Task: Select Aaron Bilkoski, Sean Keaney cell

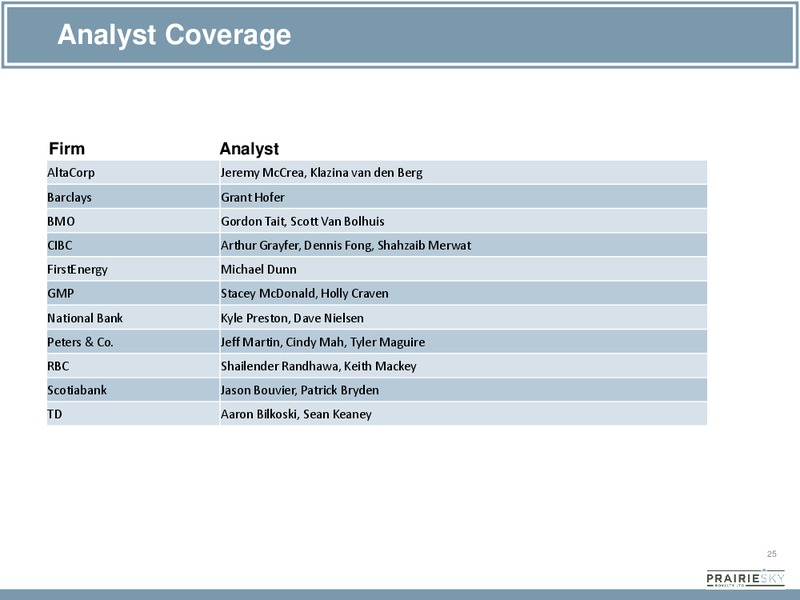Action: click(463, 414)
